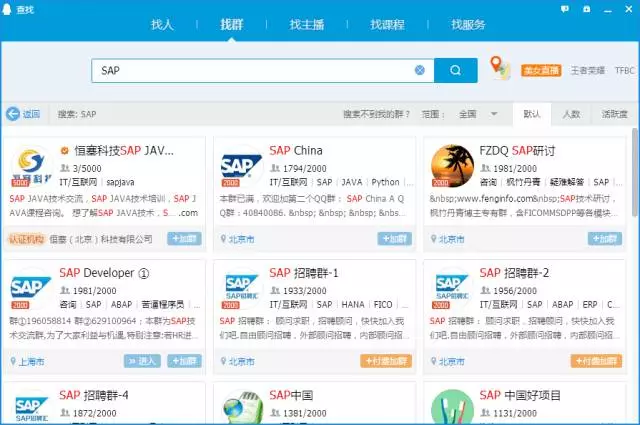640x425 pixels.
Task: Click the map location pin icon
Action: 500,68
